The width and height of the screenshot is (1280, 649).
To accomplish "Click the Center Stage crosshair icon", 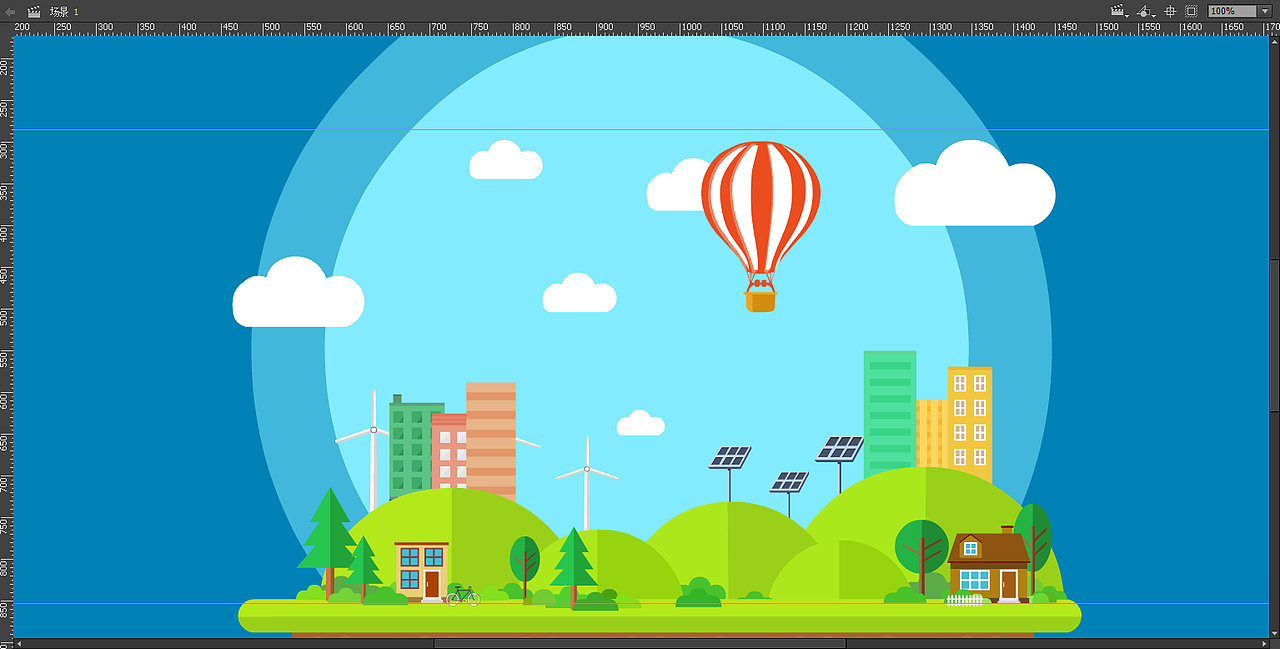I will [1171, 11].
